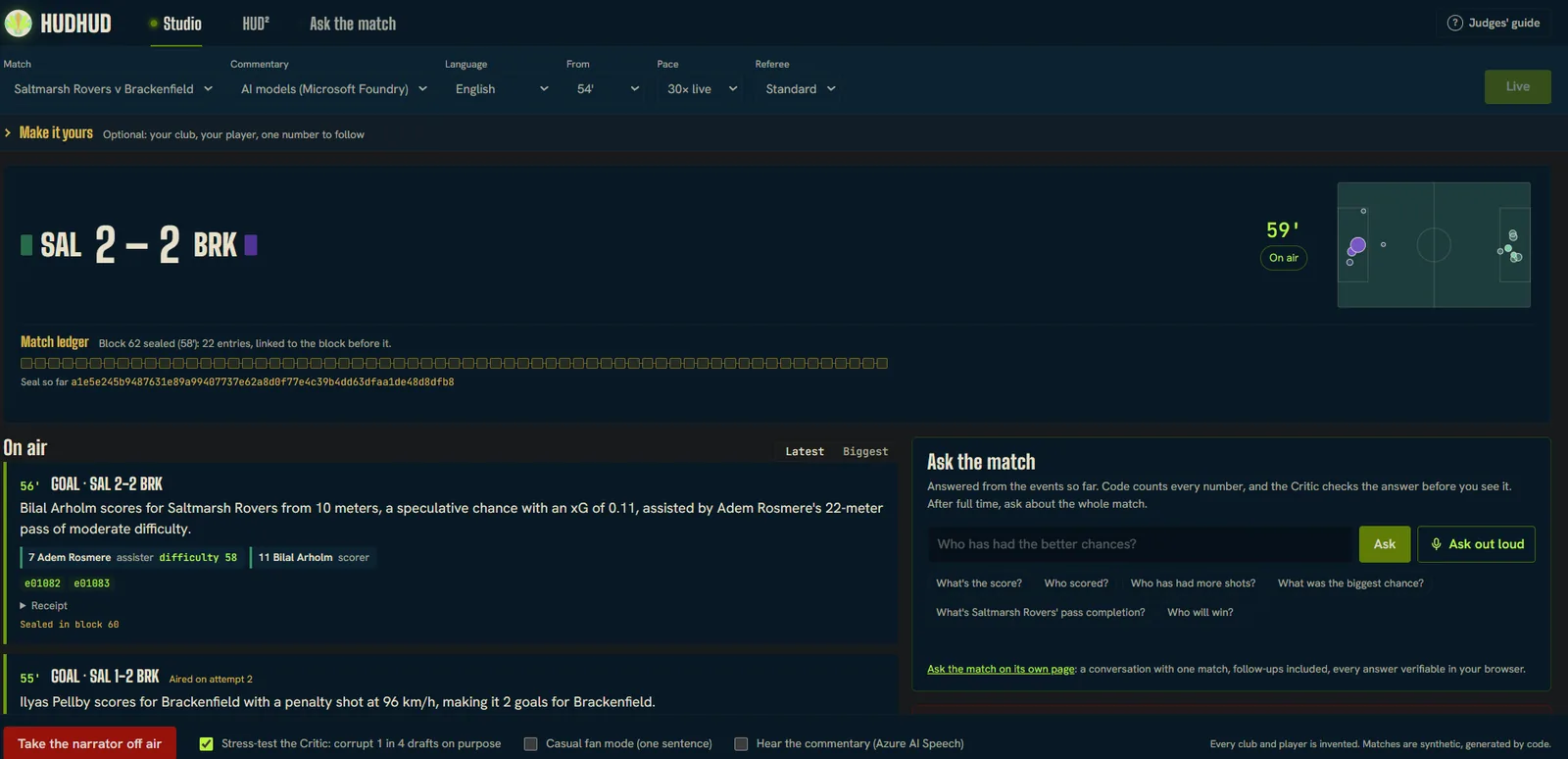Open the Commentary AI models dropdown
The width and height of the screenshot is (1568, 759).
[x=333, y=88]
